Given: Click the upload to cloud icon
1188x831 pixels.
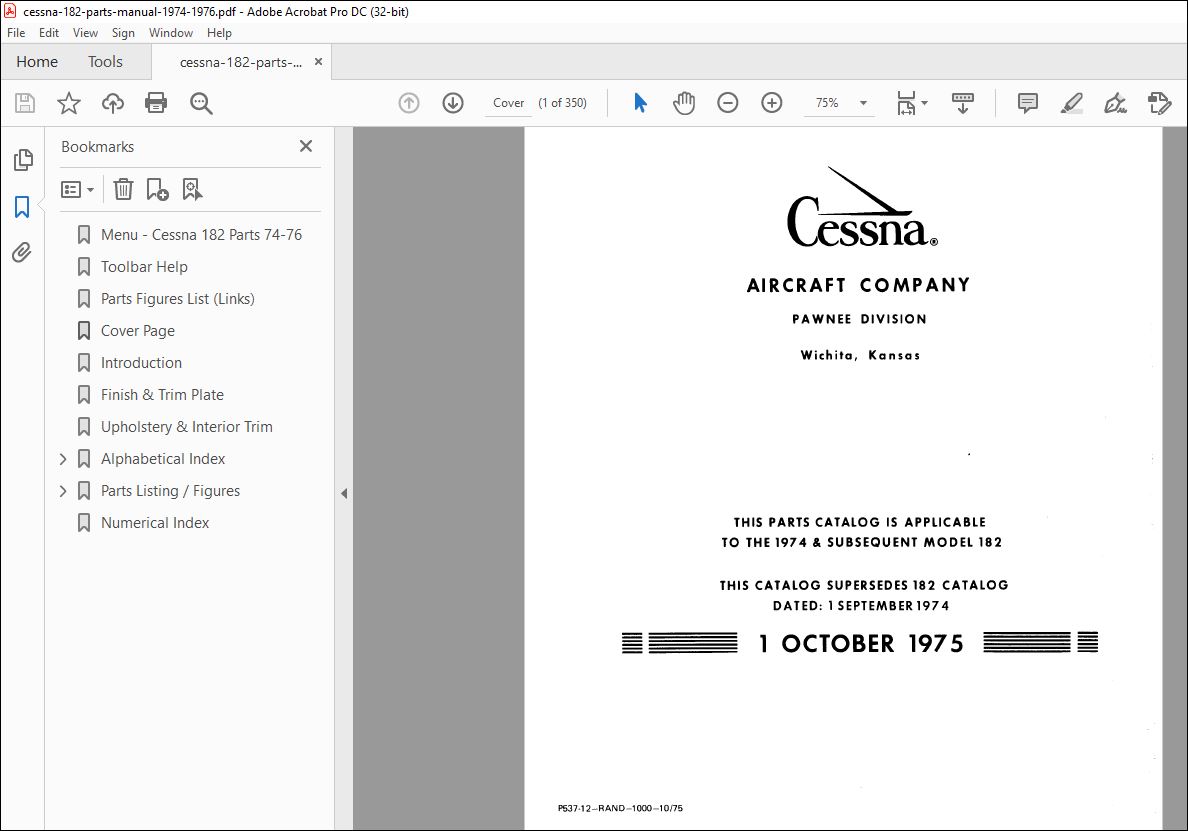Looking at the screenshot, I should 113,103.
